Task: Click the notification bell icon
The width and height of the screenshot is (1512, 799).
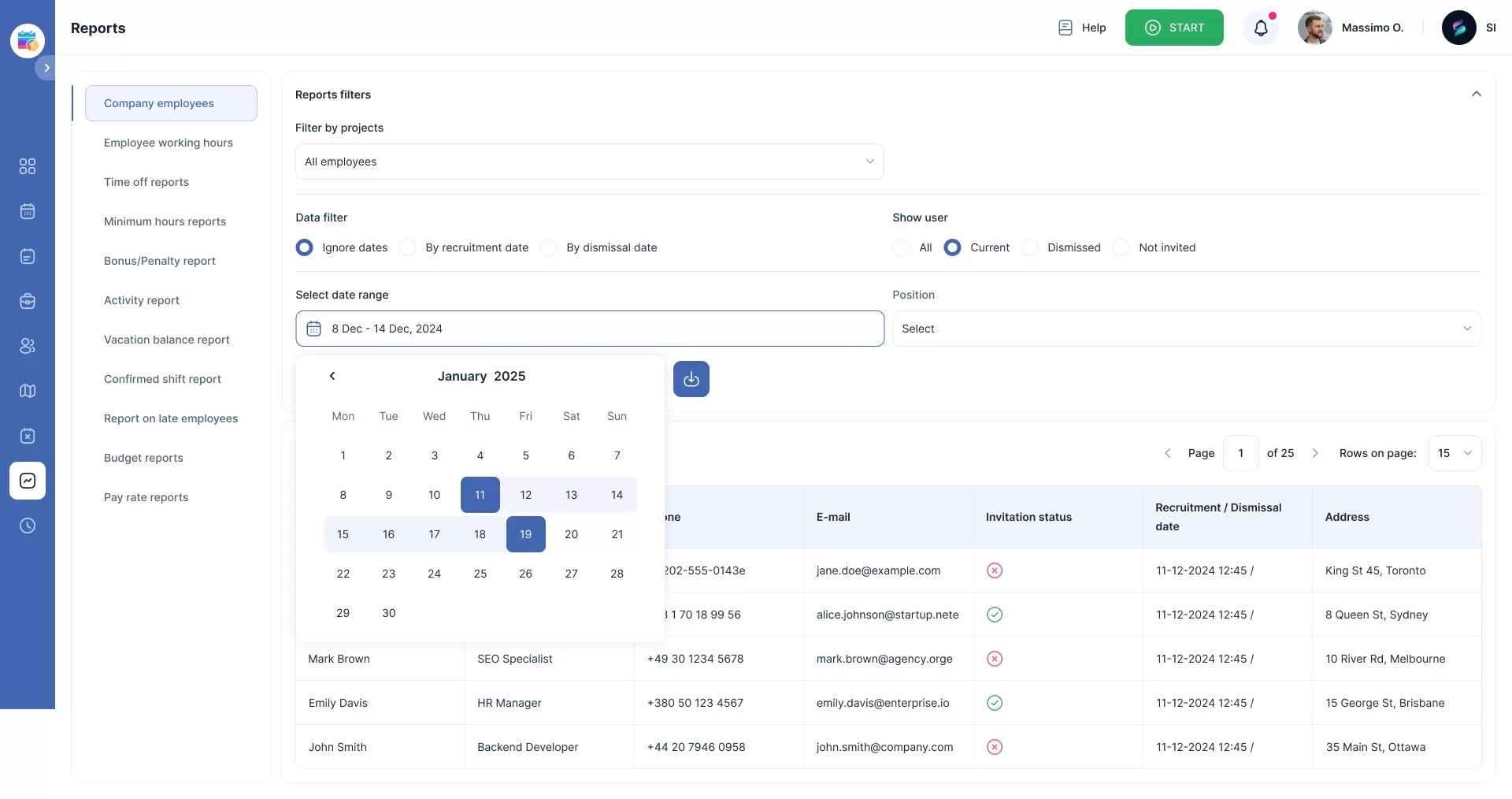Action: (1261, 28)
